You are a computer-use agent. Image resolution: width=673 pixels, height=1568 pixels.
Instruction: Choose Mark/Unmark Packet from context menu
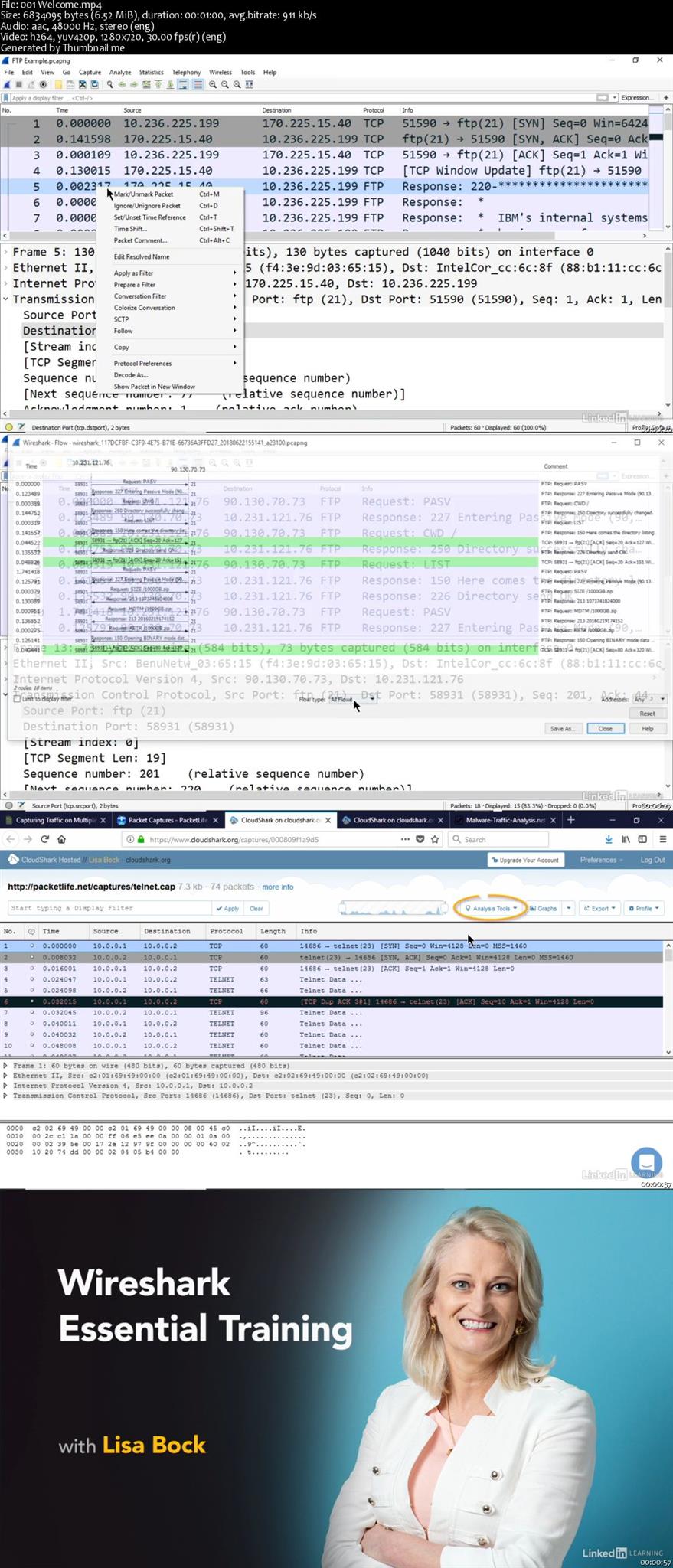click(143, 194)
